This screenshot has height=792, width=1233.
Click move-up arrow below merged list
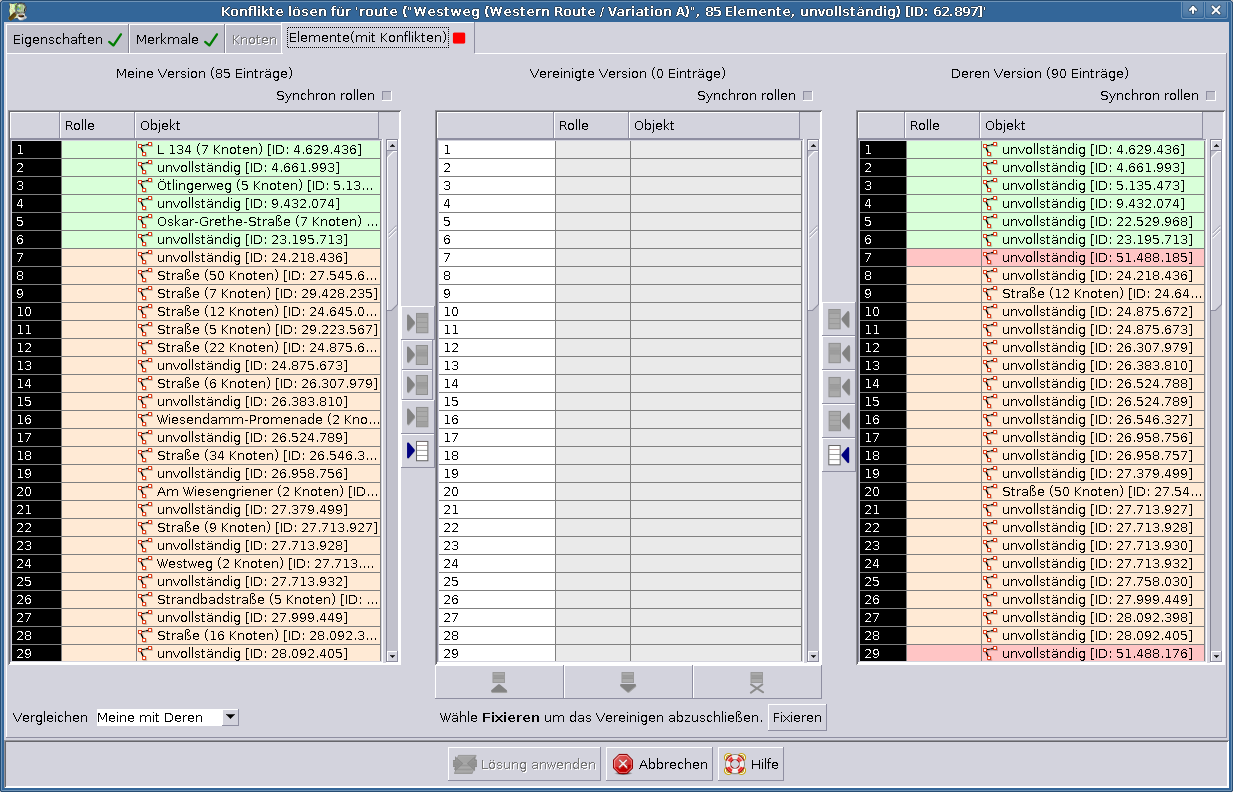point(499,682)
